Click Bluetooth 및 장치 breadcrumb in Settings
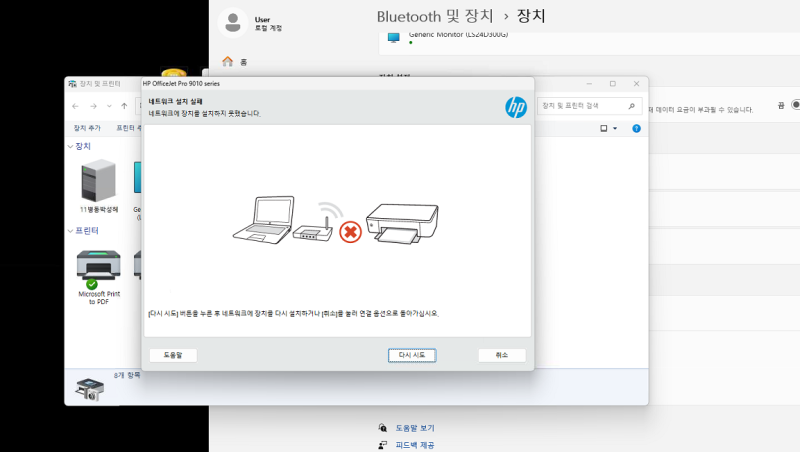The width and height of the screenshot is (800, 452). (435, 16)
